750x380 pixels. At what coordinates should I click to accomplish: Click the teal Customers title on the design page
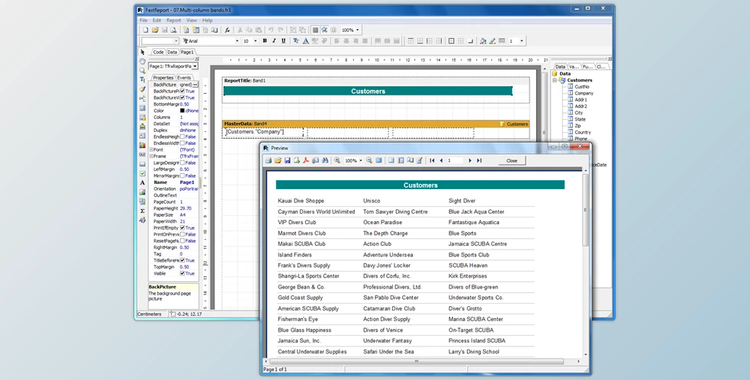click(368, 91)
